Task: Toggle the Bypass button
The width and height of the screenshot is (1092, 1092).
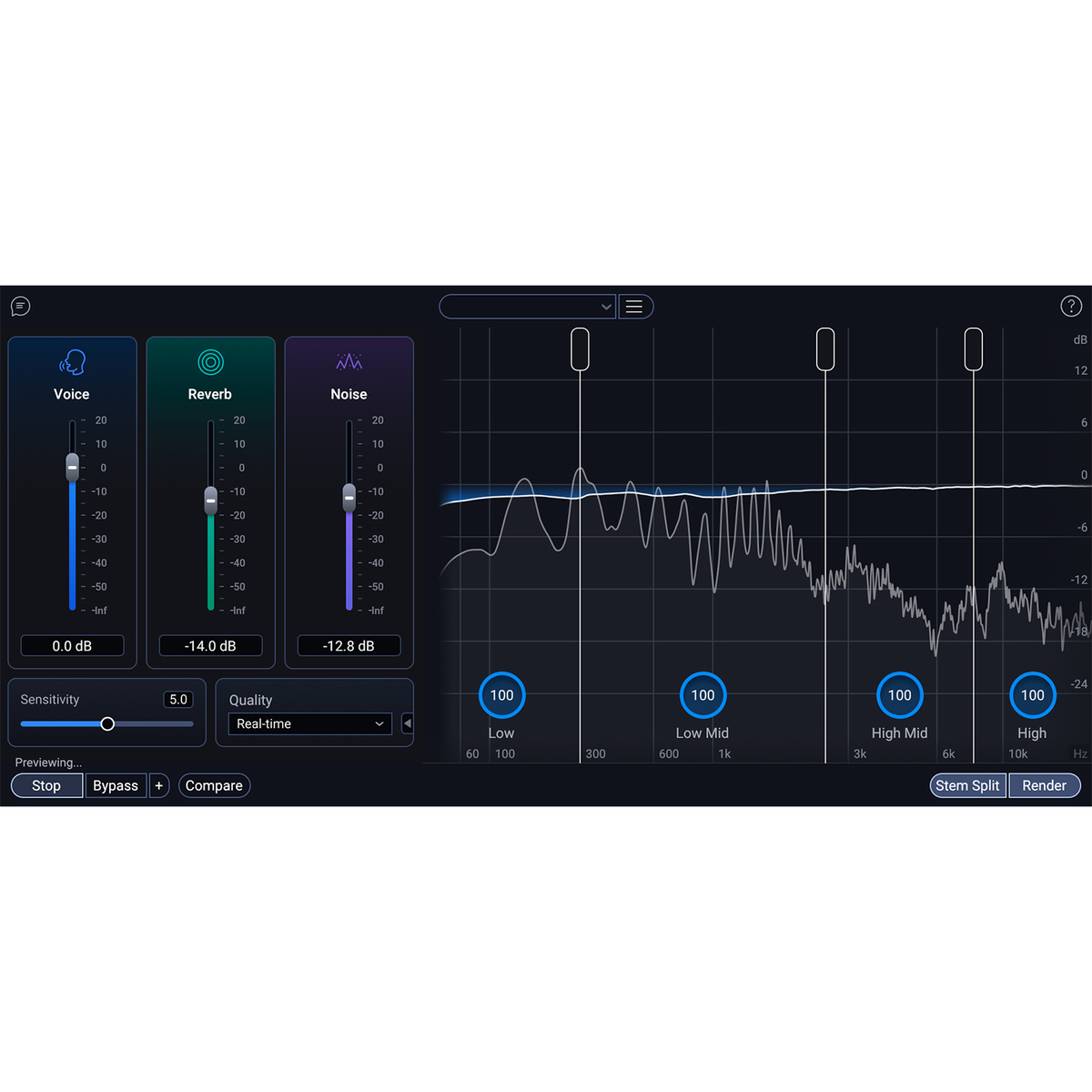Action: point(116,785)
